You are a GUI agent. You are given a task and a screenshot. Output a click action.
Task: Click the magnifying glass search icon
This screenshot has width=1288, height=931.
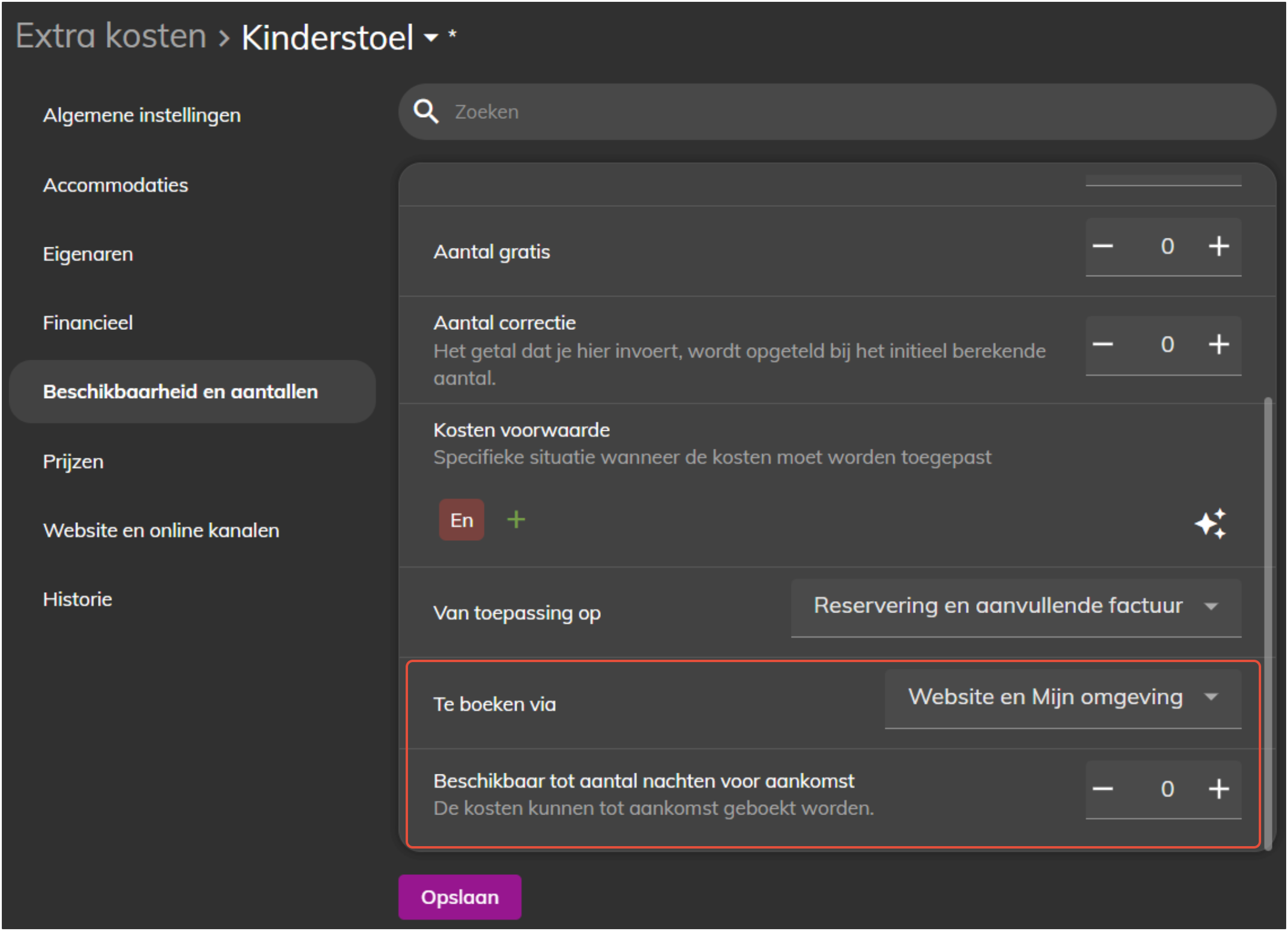tap(426, 112)
